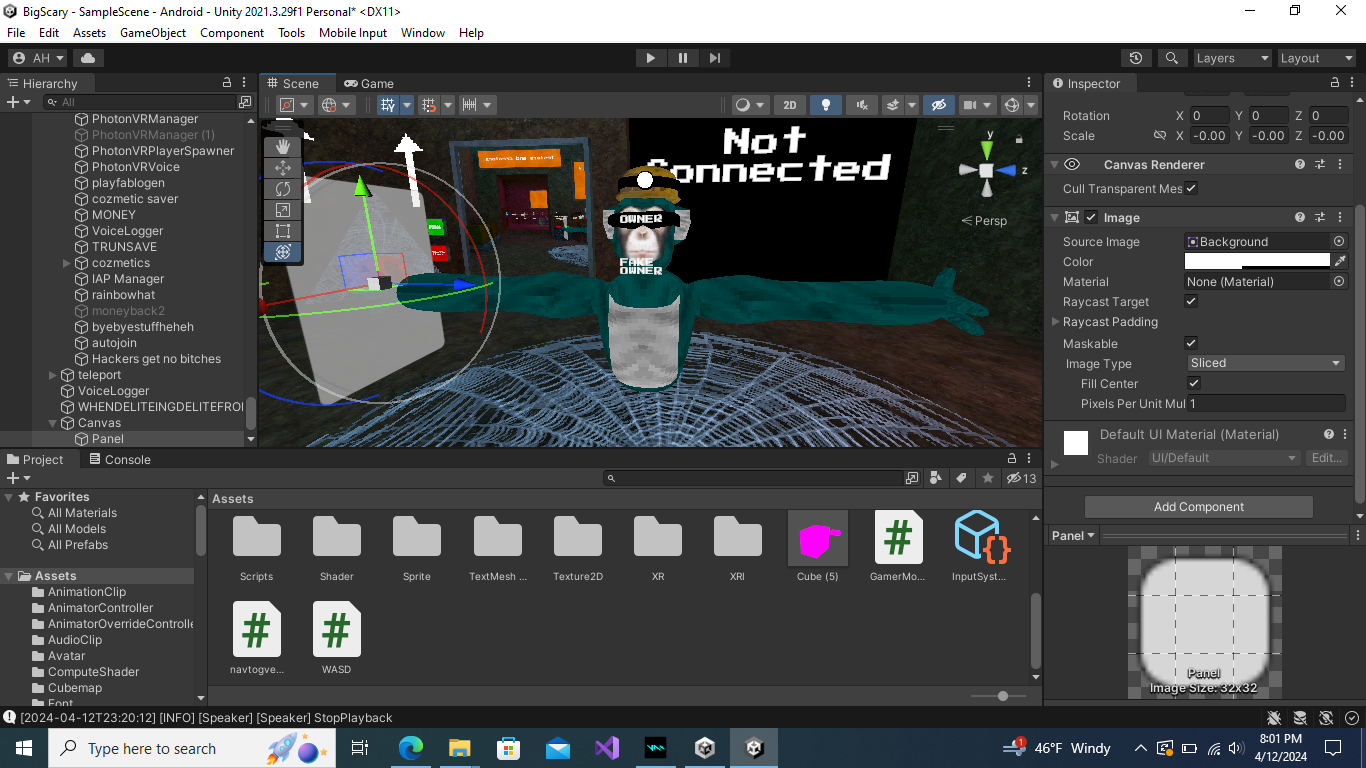Toggle Scene lighting bulb icon
This screenshot has height=768, width=1366.
click(825, 104)
